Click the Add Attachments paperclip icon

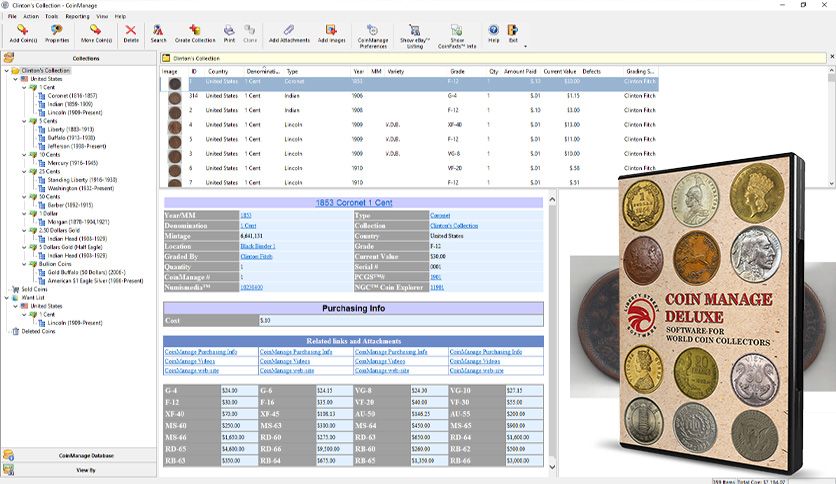point(288,29)
